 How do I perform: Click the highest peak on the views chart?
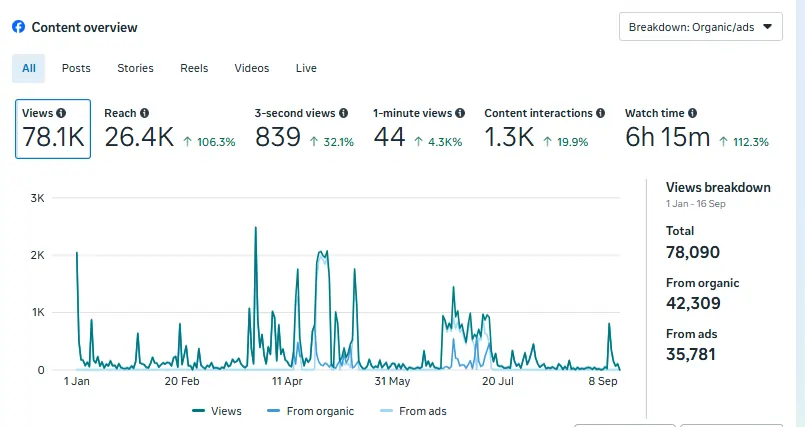255,228
